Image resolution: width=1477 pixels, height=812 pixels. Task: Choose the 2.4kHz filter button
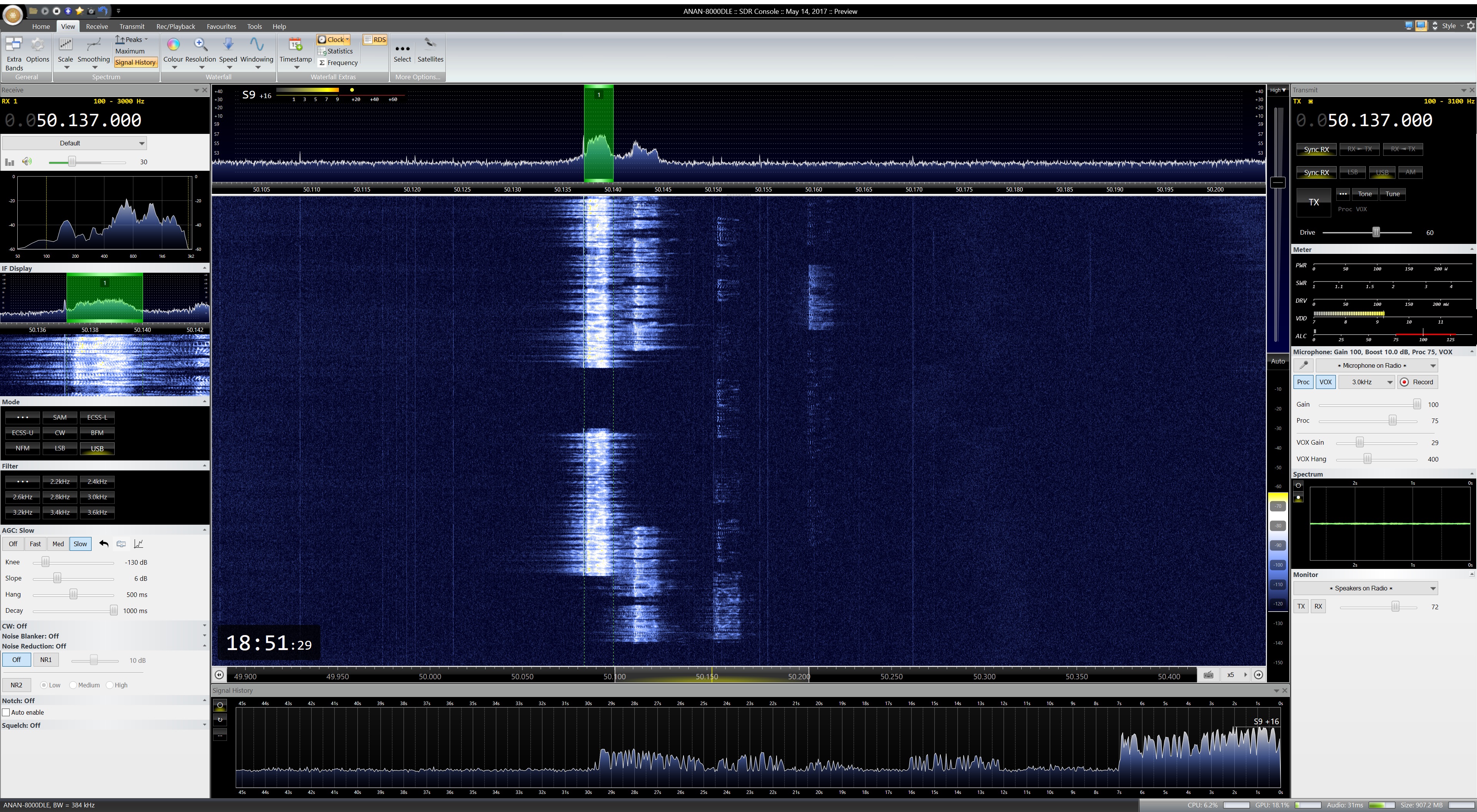97,481
